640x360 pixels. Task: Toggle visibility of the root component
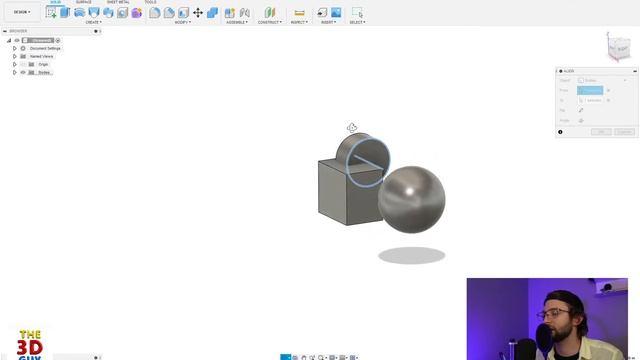click(x=17, y=40)
